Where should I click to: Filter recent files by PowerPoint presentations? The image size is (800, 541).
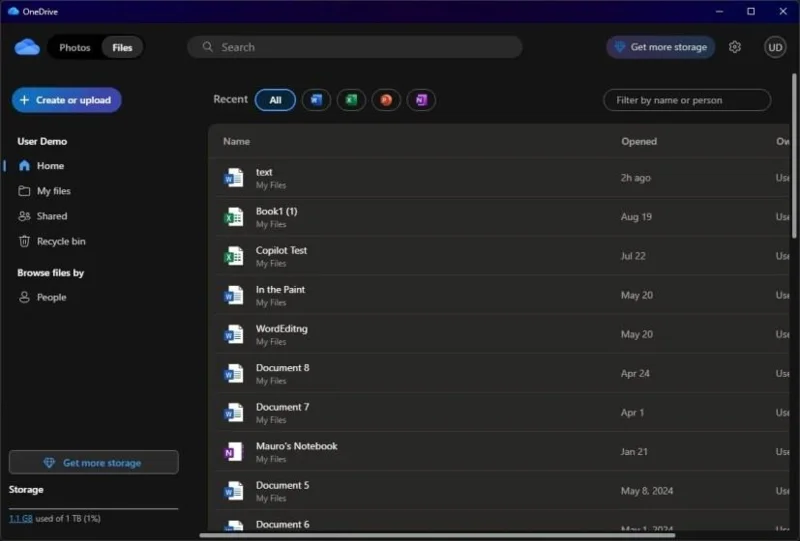pyautogui.click(x=386, y=100)
